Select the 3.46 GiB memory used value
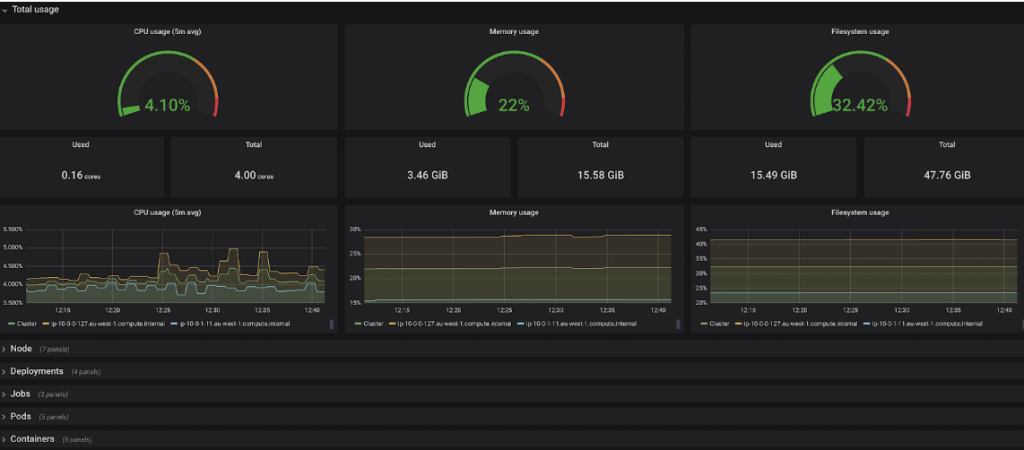1024x450 pixels. pos(427,176)
